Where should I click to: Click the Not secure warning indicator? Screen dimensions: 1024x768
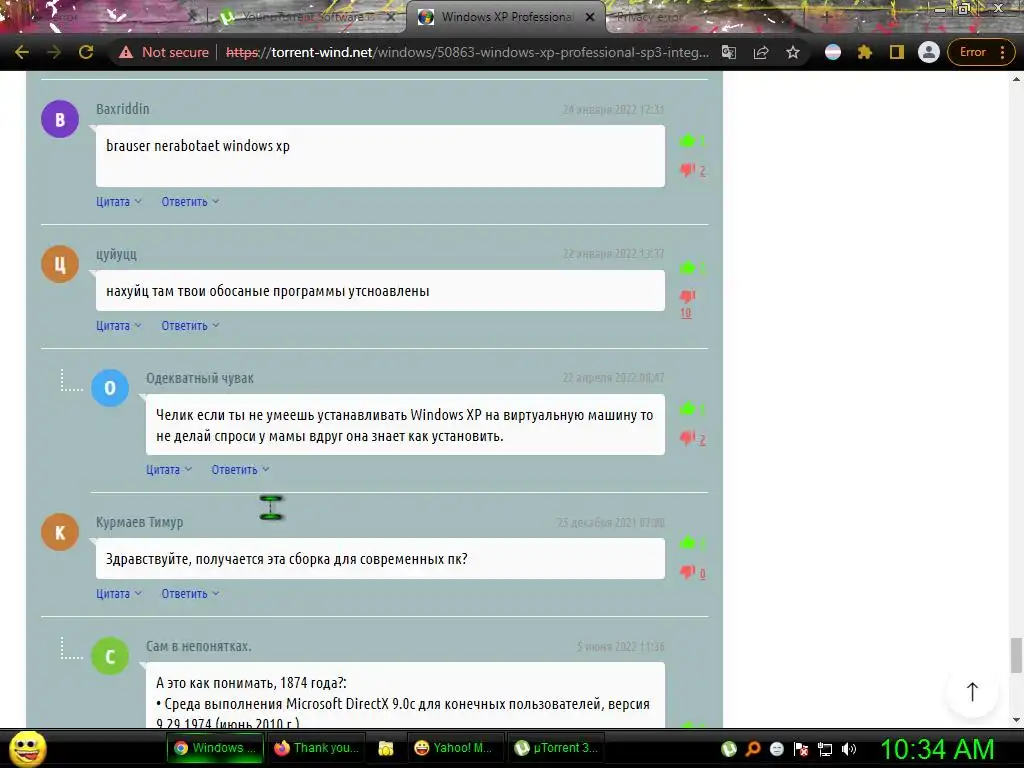[164, 52]
